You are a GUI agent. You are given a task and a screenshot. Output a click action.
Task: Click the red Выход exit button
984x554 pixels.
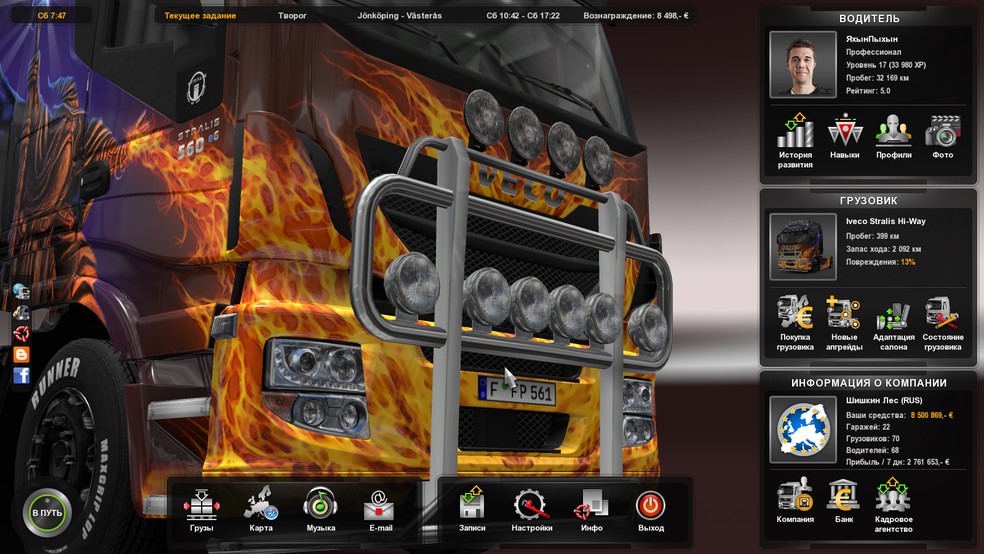(650, 506)
